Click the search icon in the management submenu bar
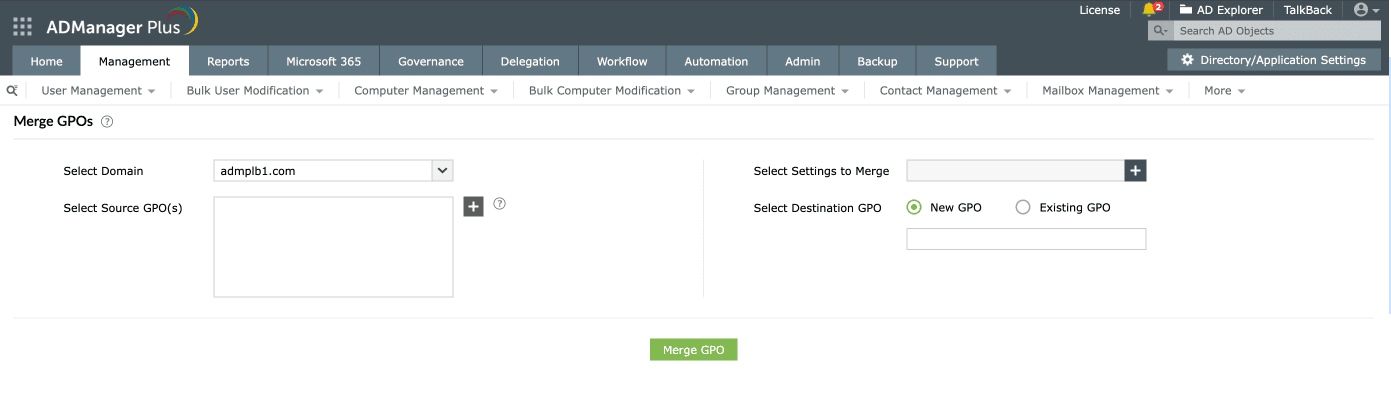Screen dimensions: 1391x410 pyautogui.click(x=12, y=90)
